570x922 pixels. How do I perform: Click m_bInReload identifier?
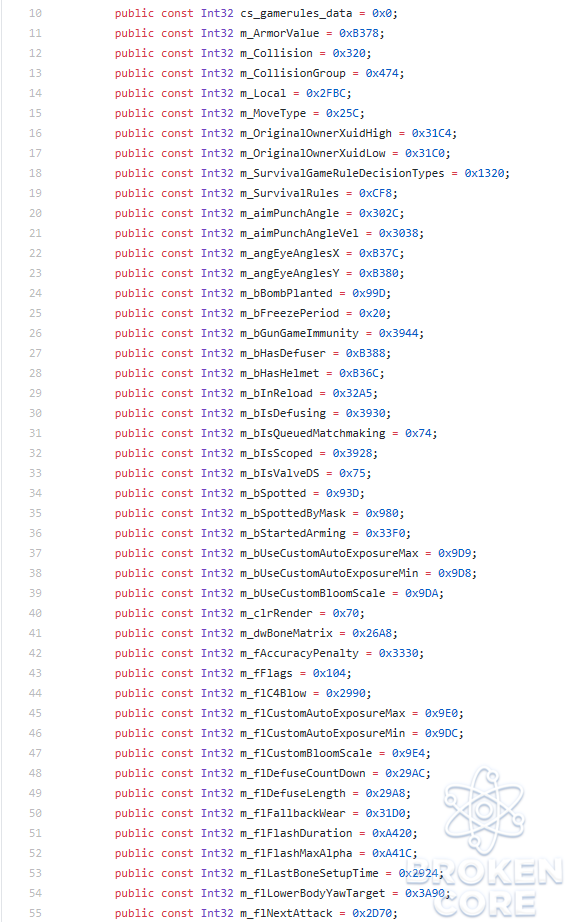[276, 393]
